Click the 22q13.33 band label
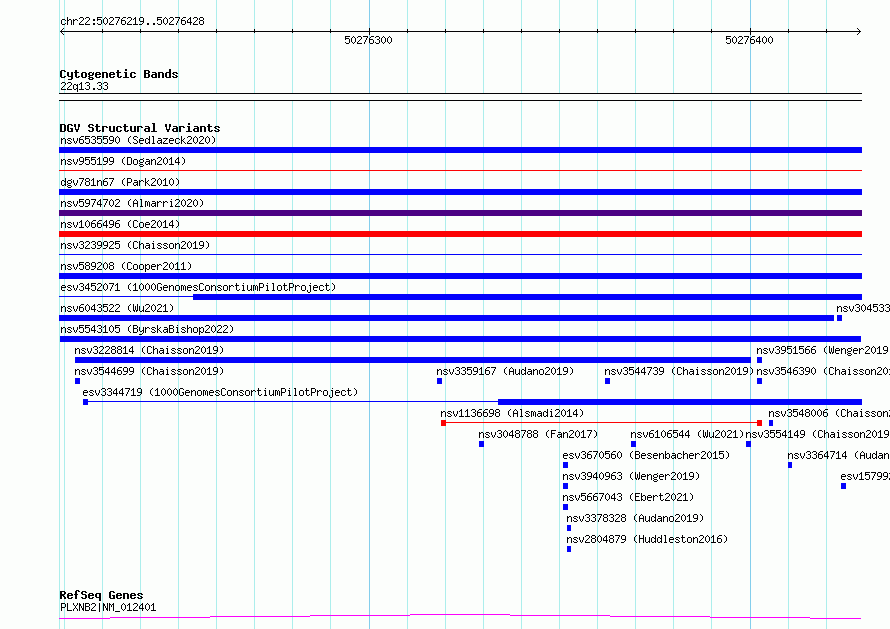Viewport: 890px width, 629px height. pos(84,86)
